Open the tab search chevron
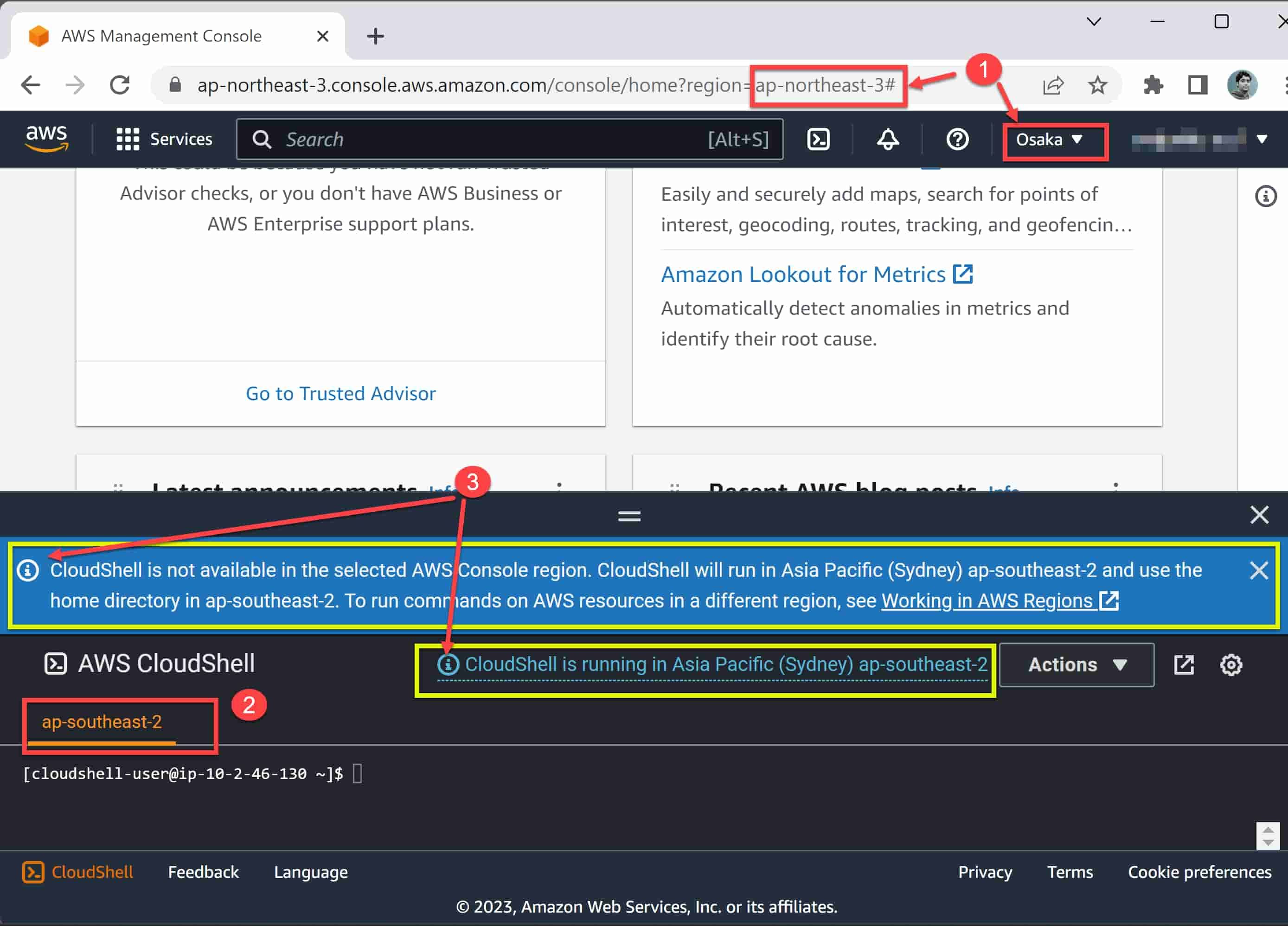 [1094, 22]
